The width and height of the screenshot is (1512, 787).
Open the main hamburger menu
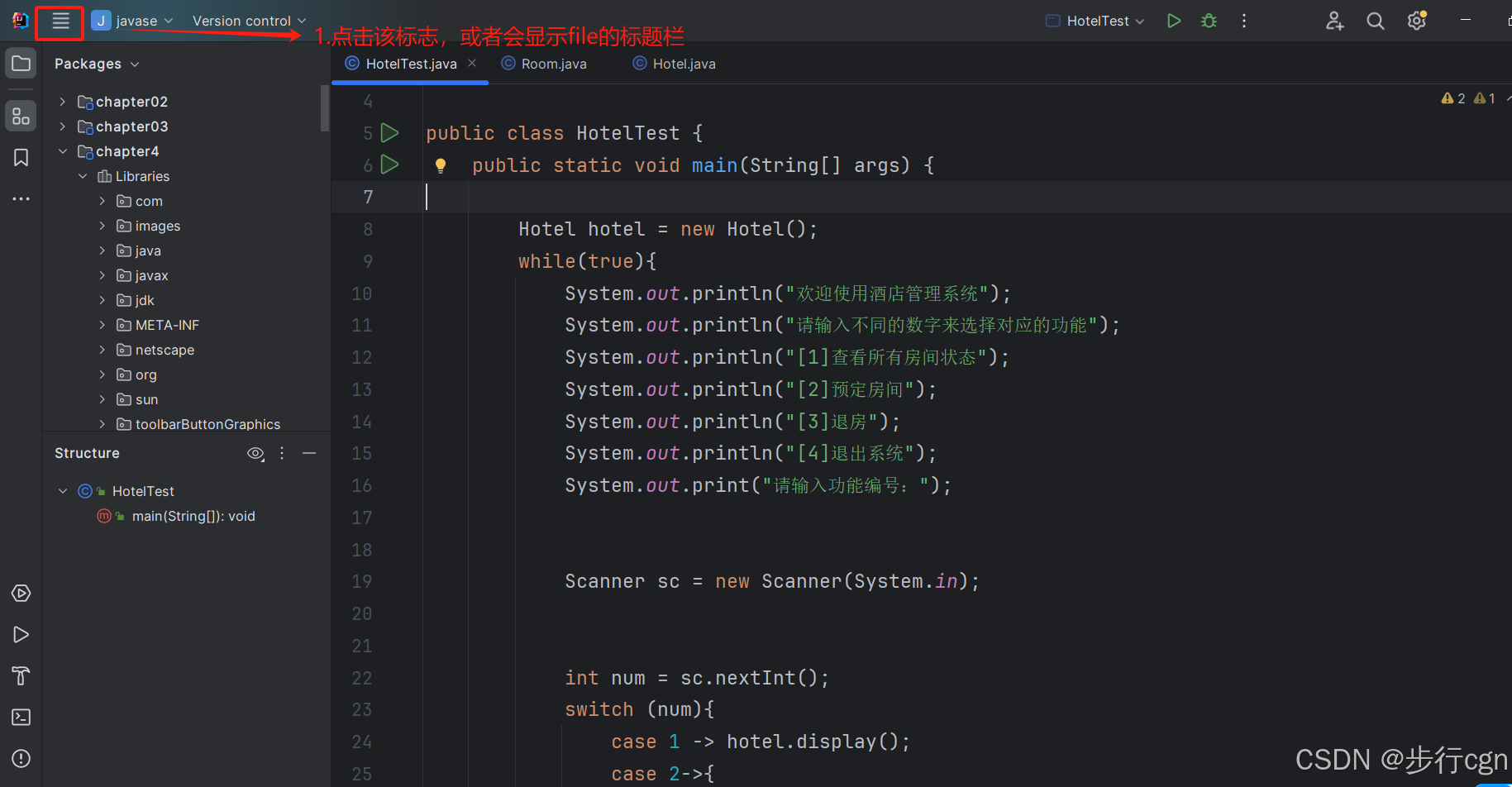coord(60,21)
